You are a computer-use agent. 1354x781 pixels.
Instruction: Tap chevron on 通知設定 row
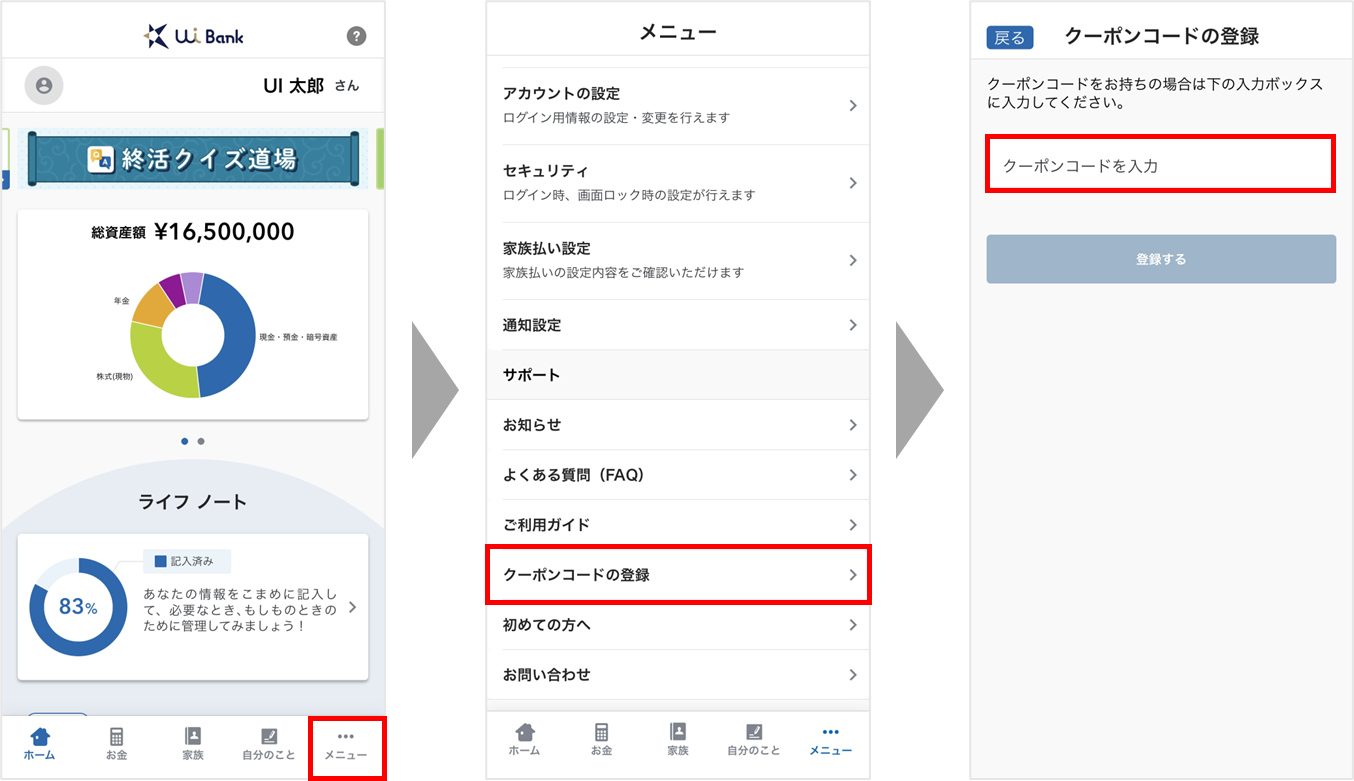point(852,325)
